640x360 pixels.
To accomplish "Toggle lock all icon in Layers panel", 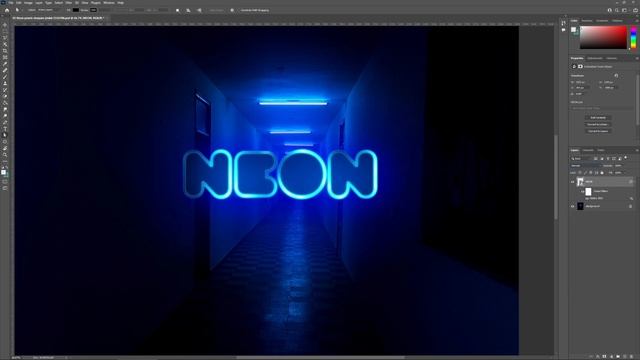I will point(602,173).
